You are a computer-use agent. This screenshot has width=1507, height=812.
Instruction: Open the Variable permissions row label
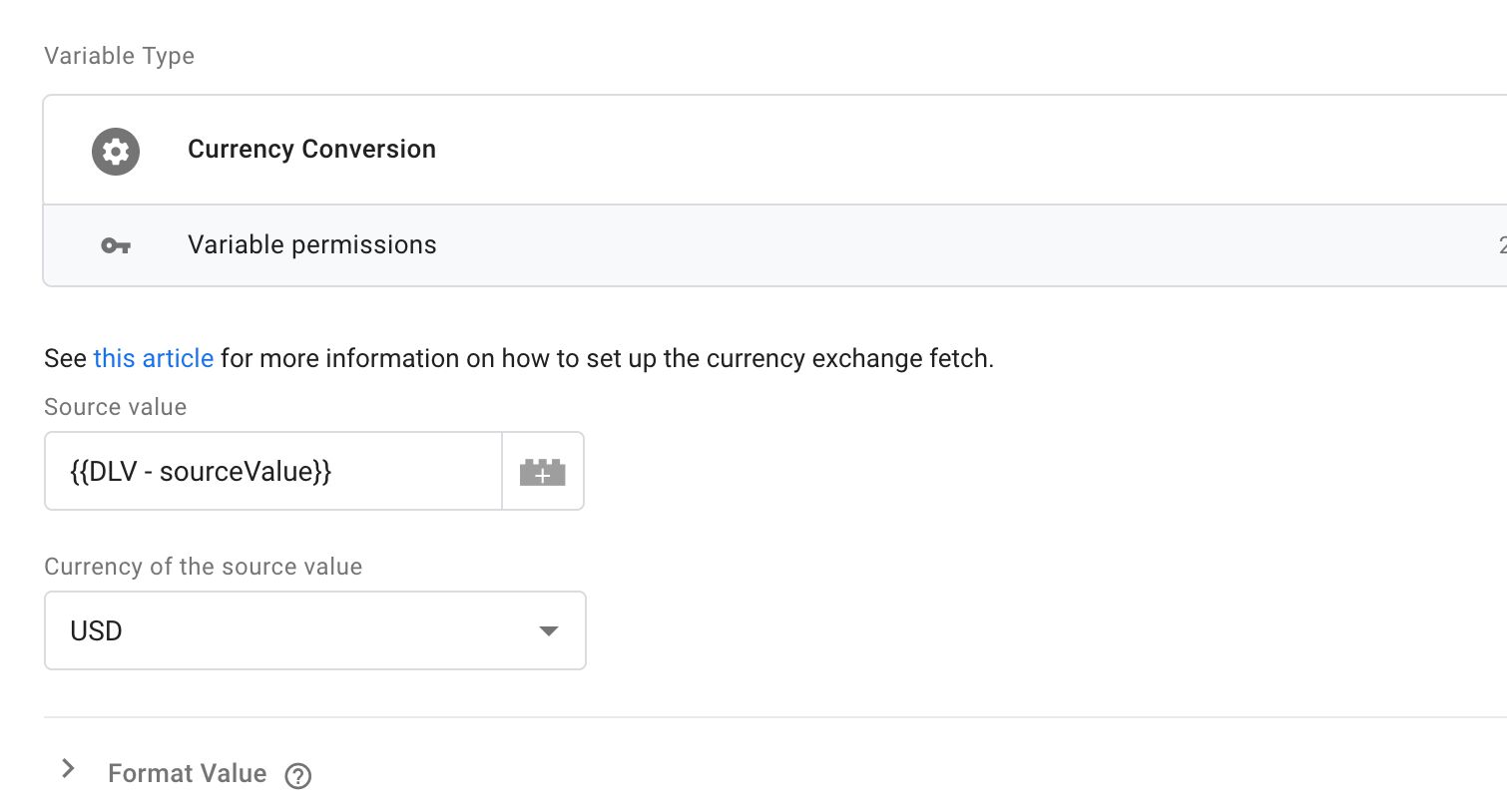pos(312,245)
